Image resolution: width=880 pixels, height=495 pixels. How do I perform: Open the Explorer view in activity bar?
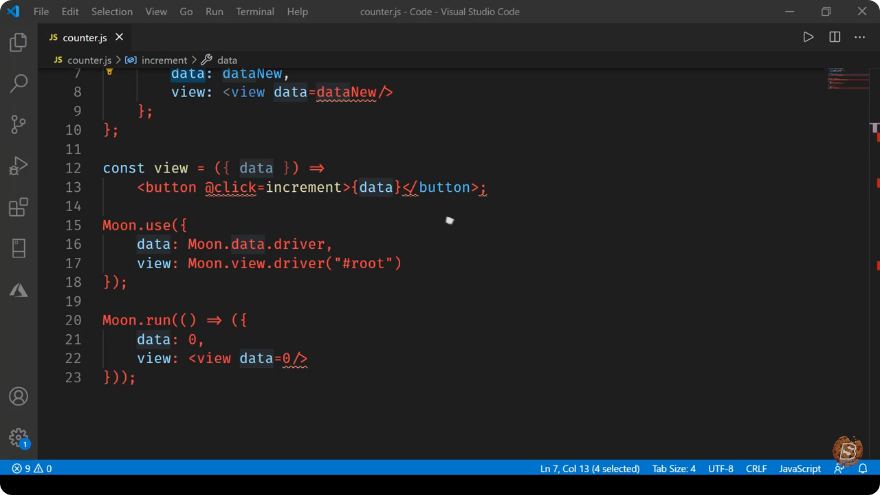pos(18,42)
